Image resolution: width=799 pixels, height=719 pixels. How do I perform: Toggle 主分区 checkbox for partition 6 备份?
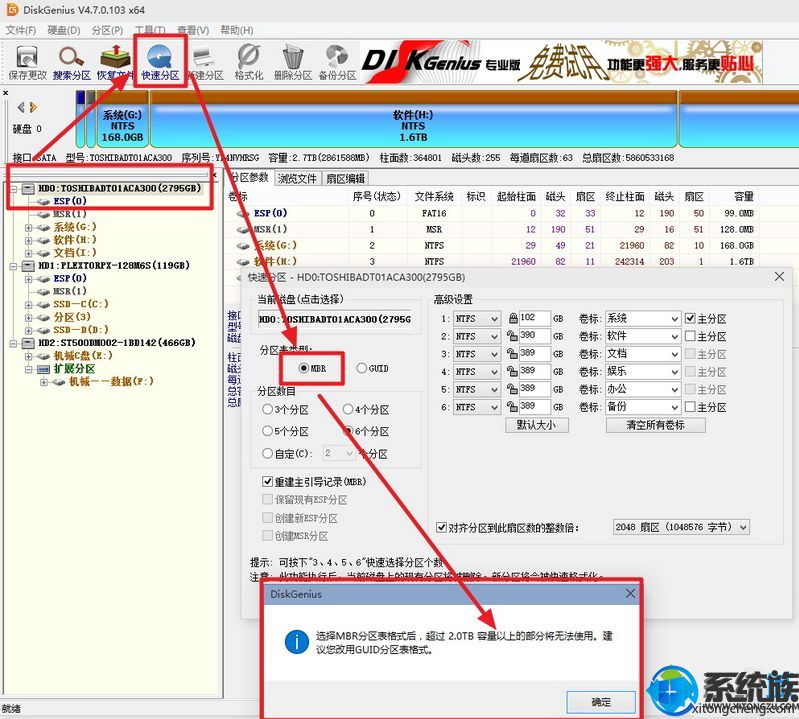point(690,407)
